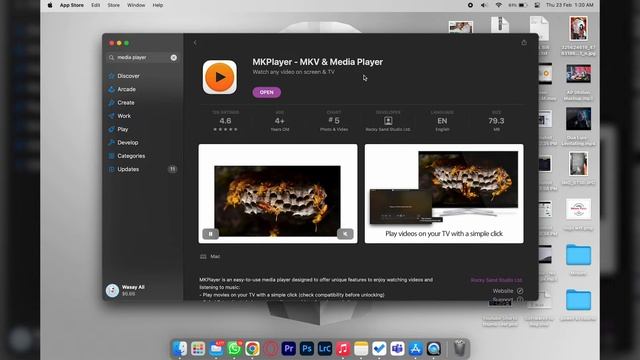The height and width of the screenshot is (360, 640).
Task: Open the Help menu
Action: [x=158, y=5]
